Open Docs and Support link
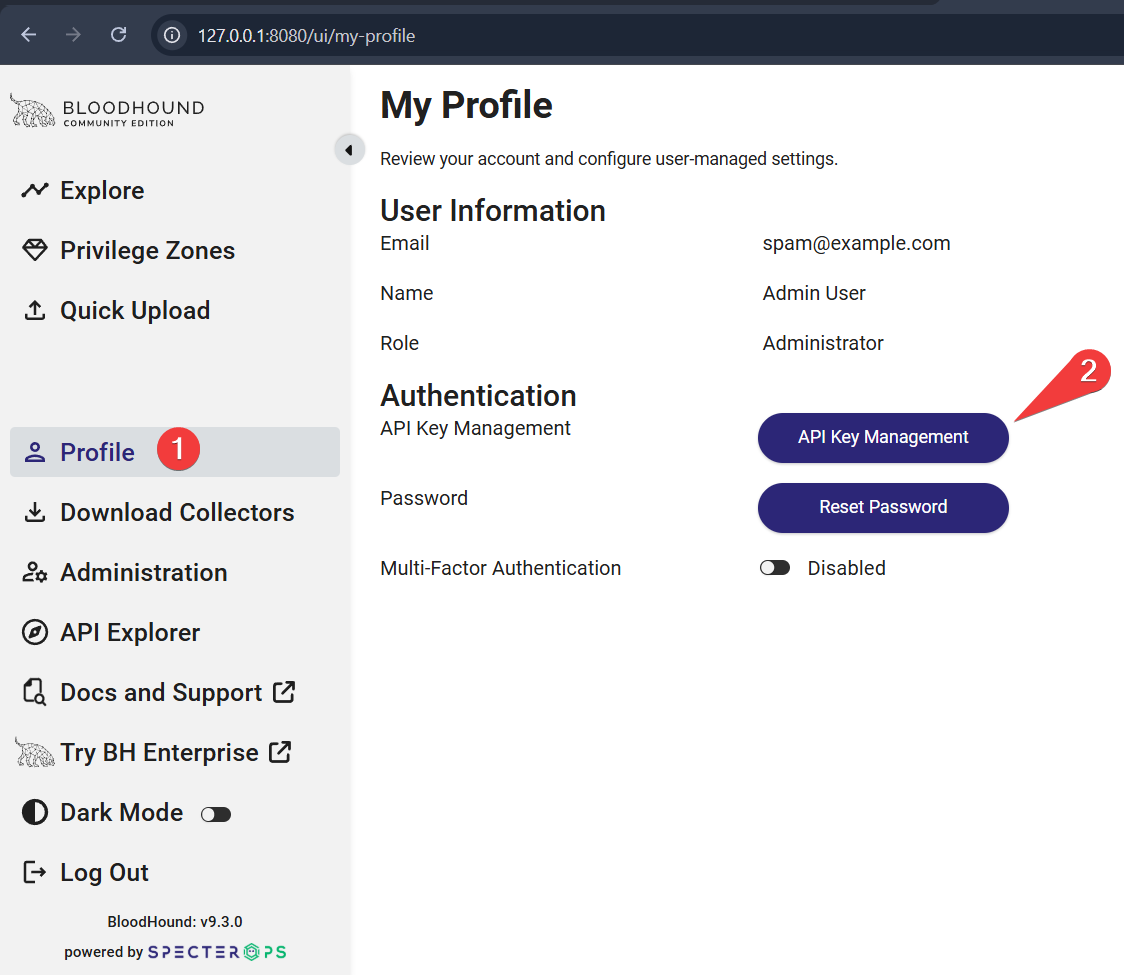The height and width of the screenshot is (975, 1124). click(161, 693)
